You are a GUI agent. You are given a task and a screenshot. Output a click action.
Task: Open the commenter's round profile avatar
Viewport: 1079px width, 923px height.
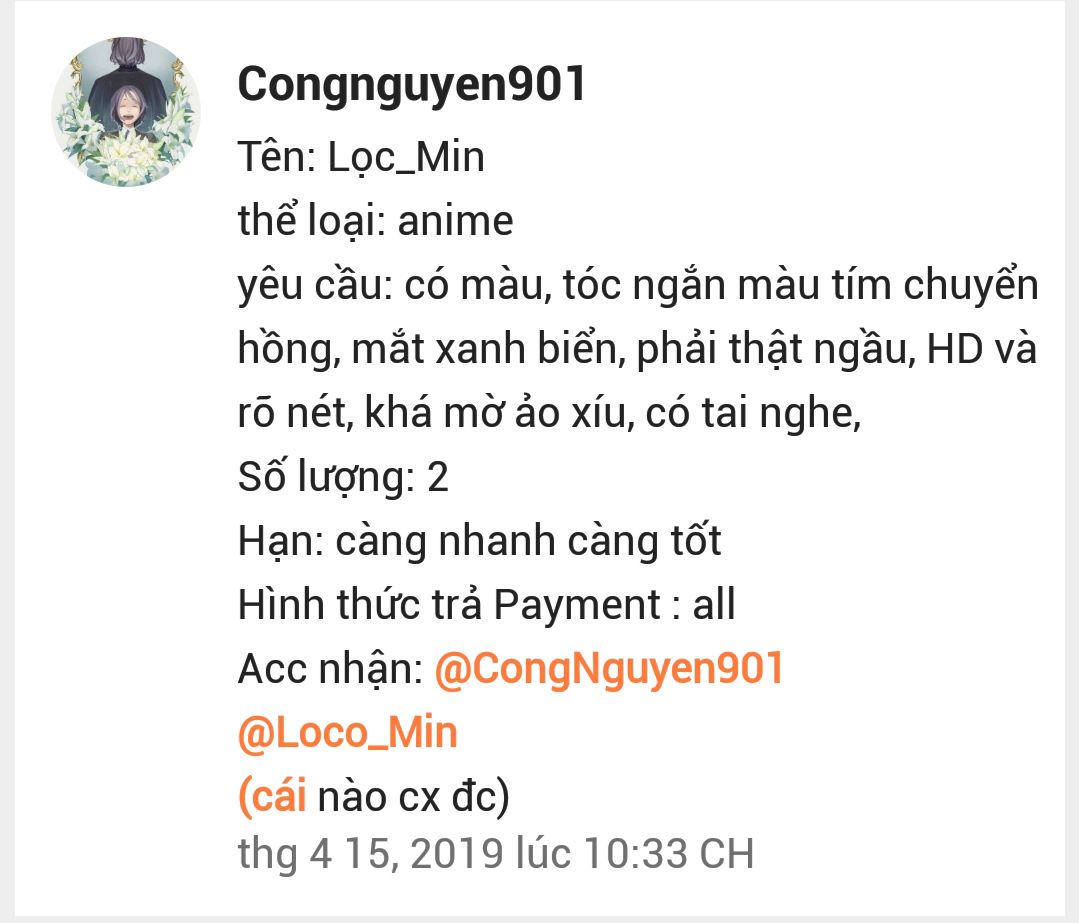pos(126,112)
